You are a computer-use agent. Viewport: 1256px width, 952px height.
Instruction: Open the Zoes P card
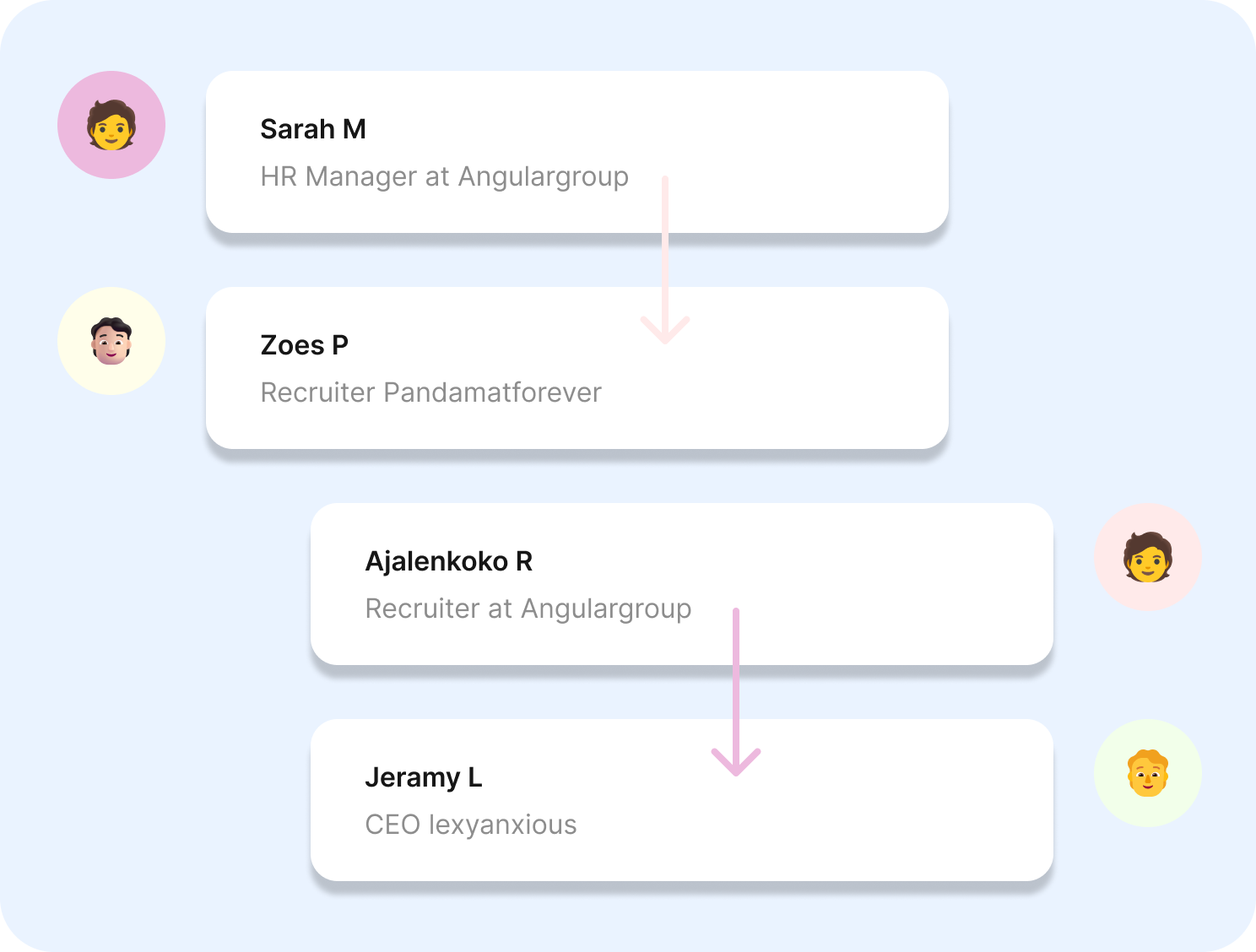click(x=577, y=368)
